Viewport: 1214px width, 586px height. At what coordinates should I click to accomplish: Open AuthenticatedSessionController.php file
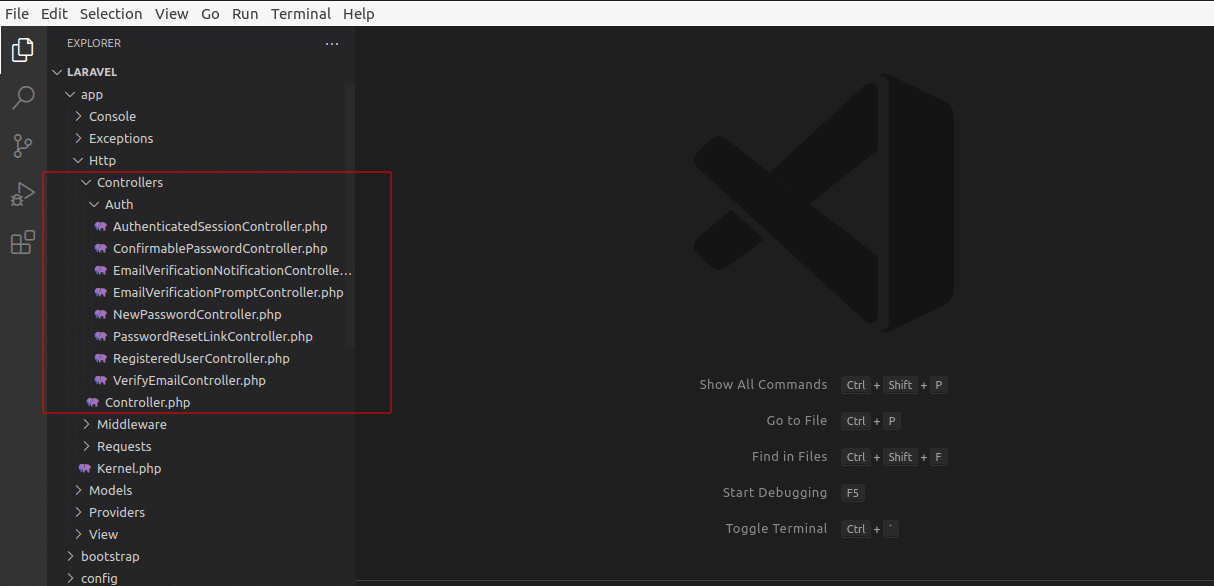click(x=220, y=226)
